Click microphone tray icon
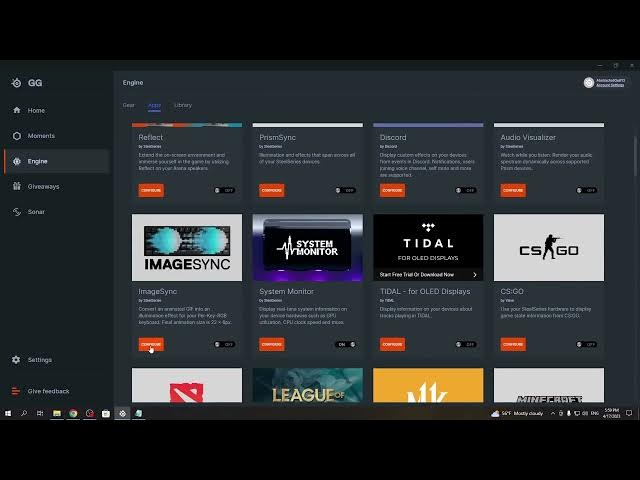 click(x=569, y=413)
